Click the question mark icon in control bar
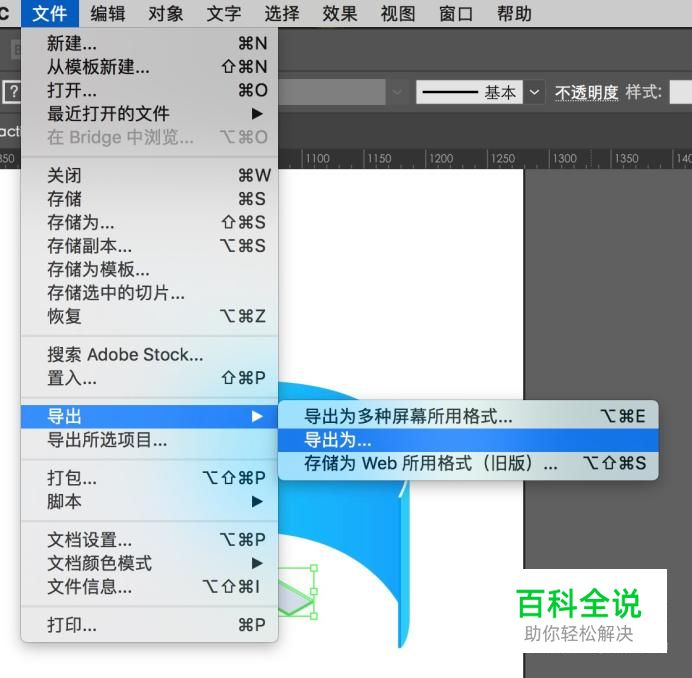692x678 pixels. coord(13,92)
